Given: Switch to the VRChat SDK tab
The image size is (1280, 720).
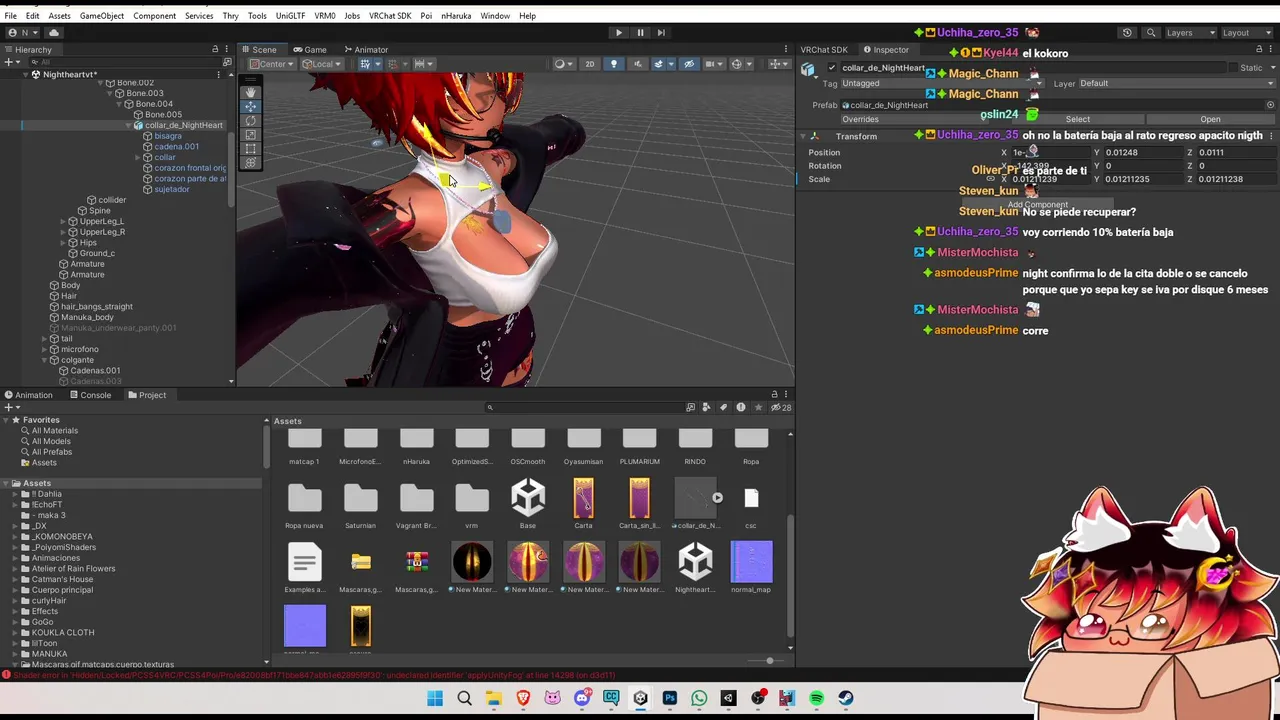Looking at the screenshot, I should [x=824, y=49].
